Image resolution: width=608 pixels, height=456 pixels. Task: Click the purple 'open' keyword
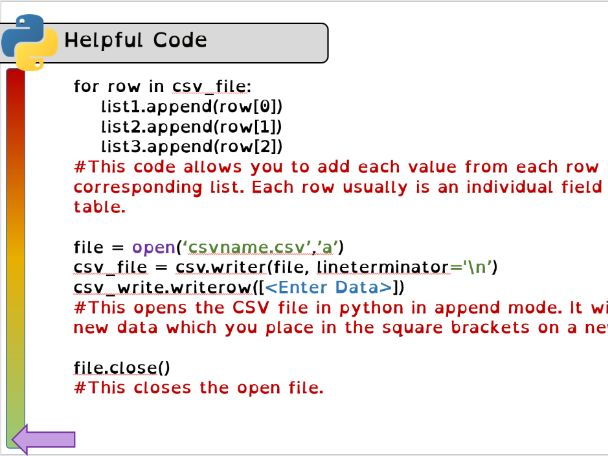tap(154, 248)
